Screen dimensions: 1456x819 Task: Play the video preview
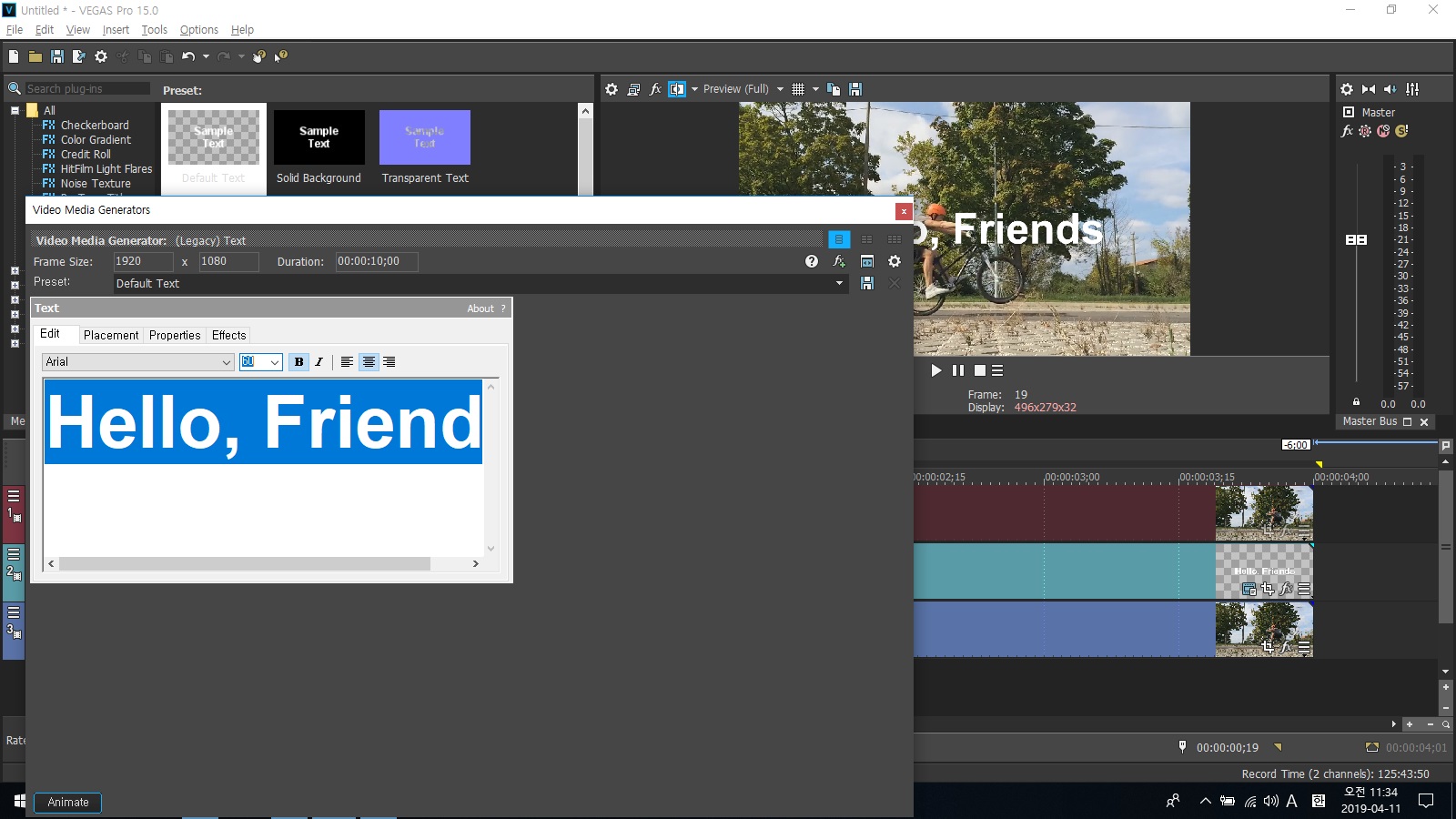coord(936,370)
